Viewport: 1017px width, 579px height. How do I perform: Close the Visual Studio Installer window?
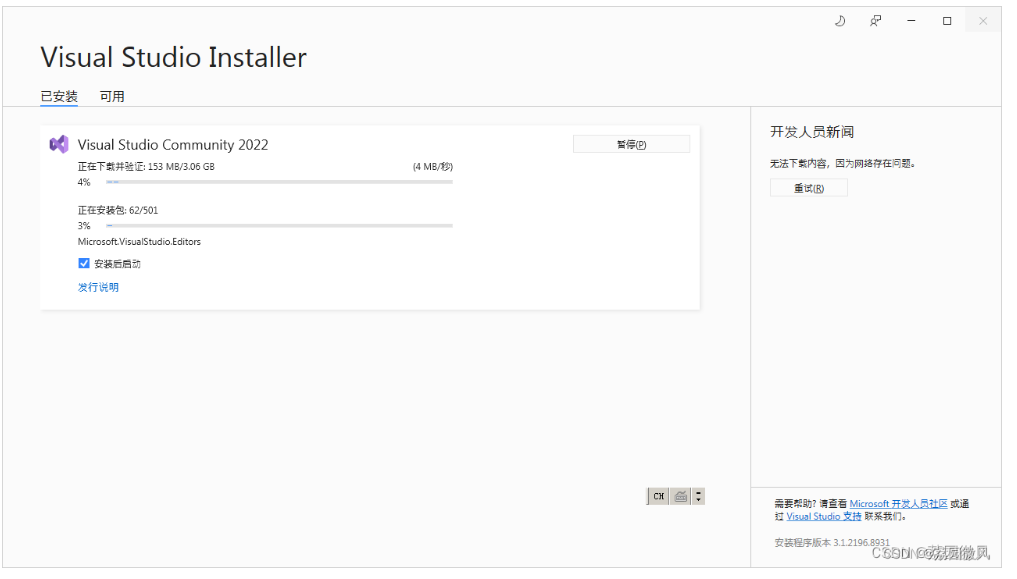click(983, 21)
